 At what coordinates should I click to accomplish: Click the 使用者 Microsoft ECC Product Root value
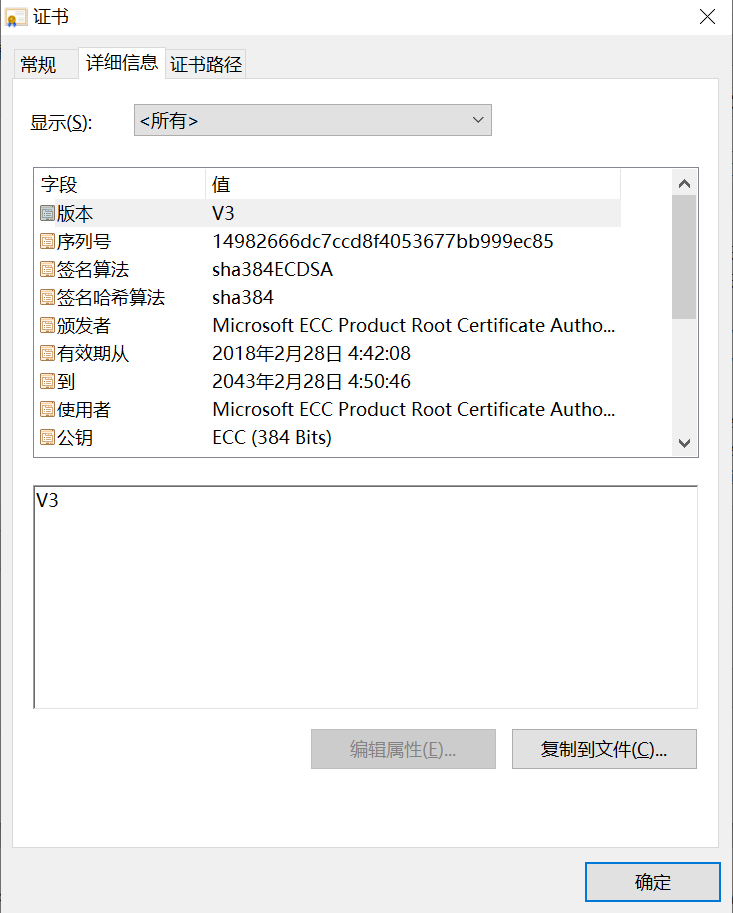(x=414, y=409)
